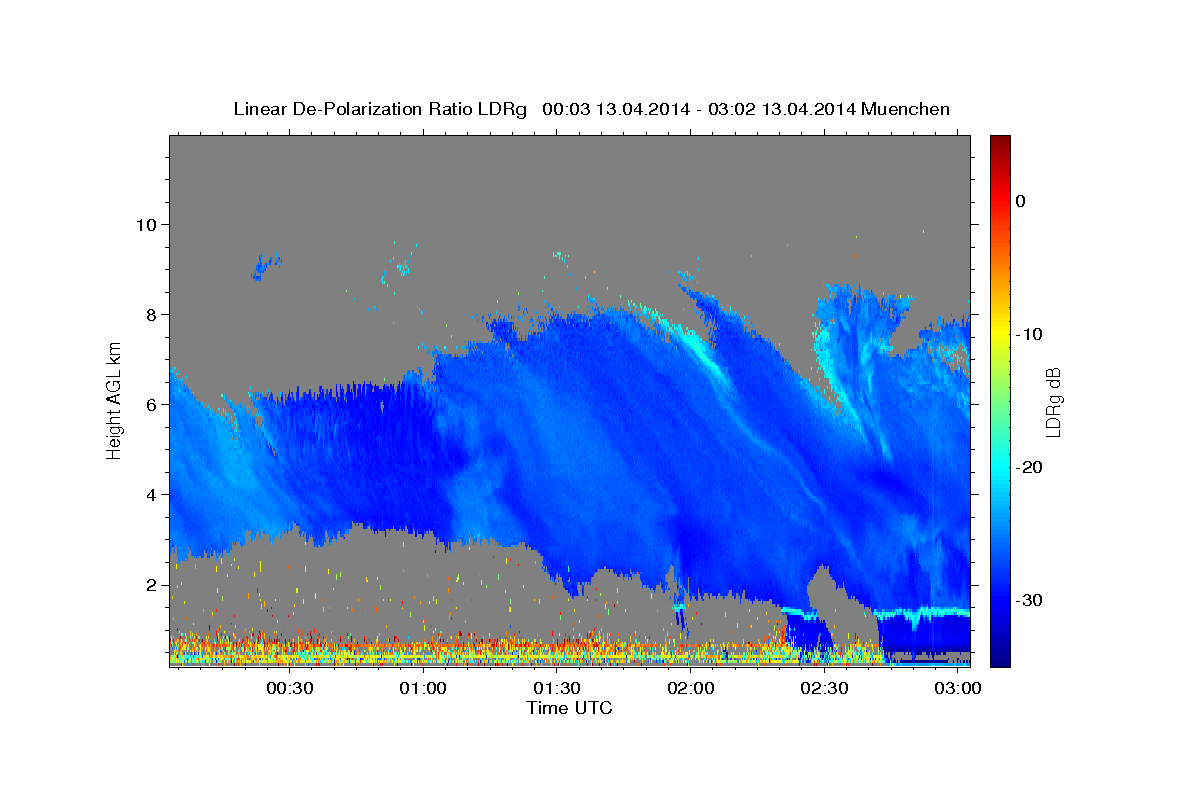Click the 03:00 time tick label
Viewport: 1200px width, 800px height.
957,689
